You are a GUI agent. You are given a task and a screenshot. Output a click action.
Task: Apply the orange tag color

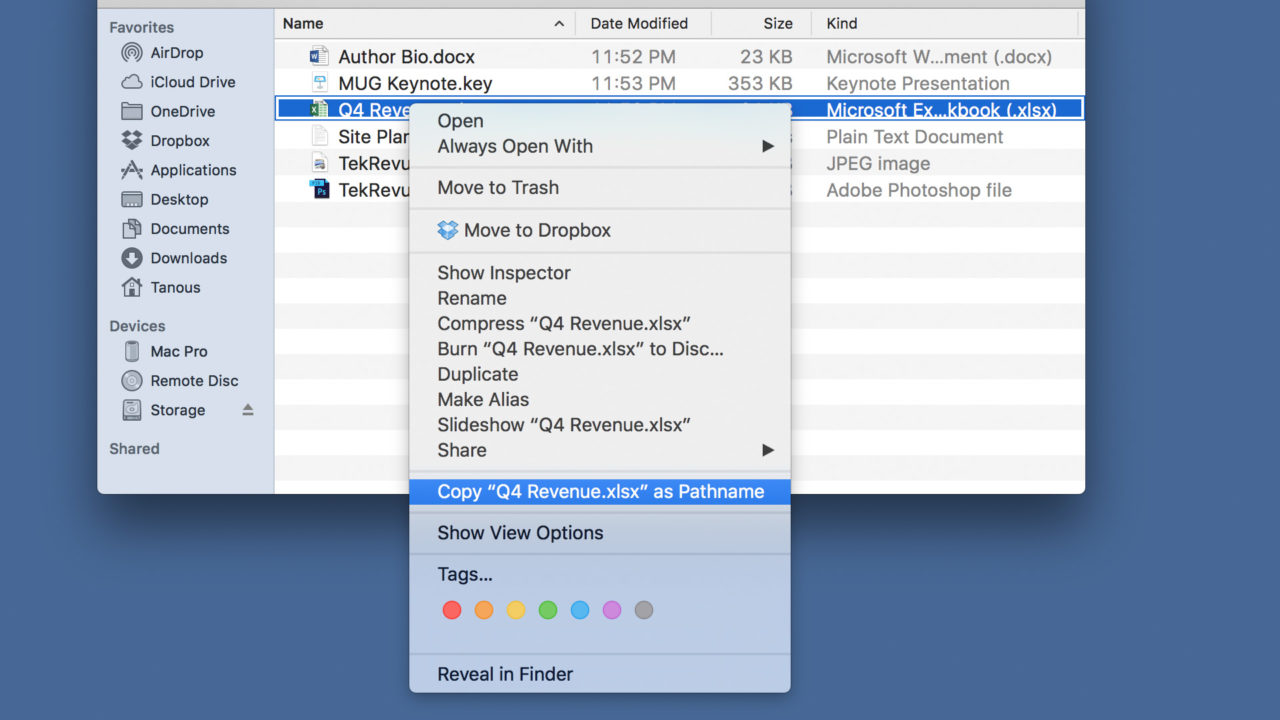pyautogui.click(x=484, y=610)
